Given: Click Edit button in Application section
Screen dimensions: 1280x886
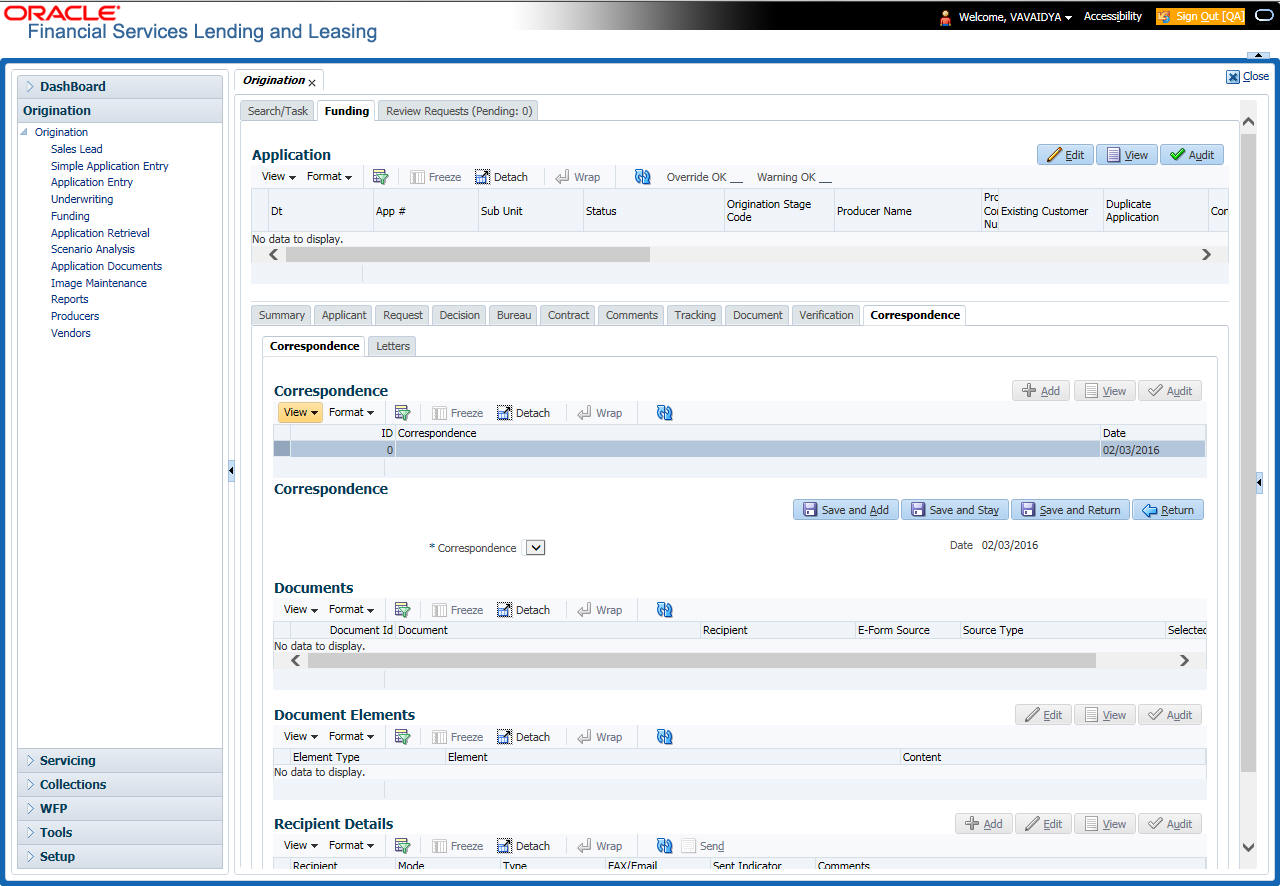Looking at the screenshot, I should point(1065,155).
